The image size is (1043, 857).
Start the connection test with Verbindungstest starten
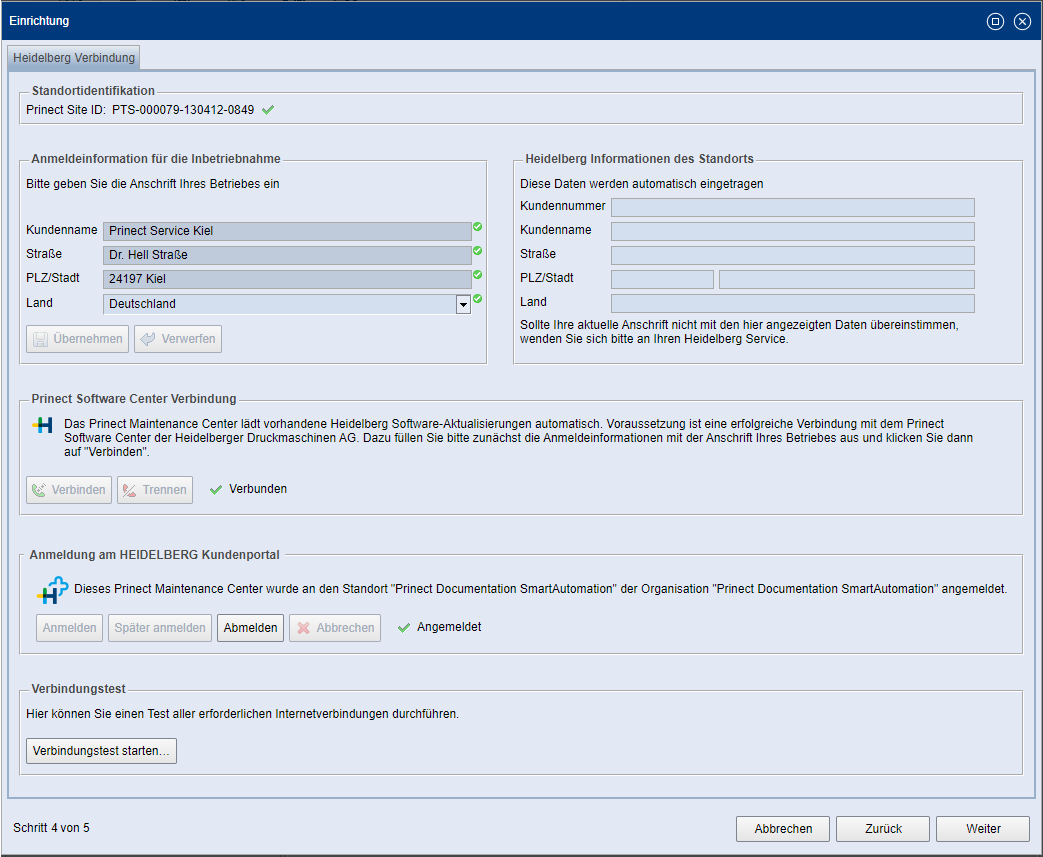(101, 751)
